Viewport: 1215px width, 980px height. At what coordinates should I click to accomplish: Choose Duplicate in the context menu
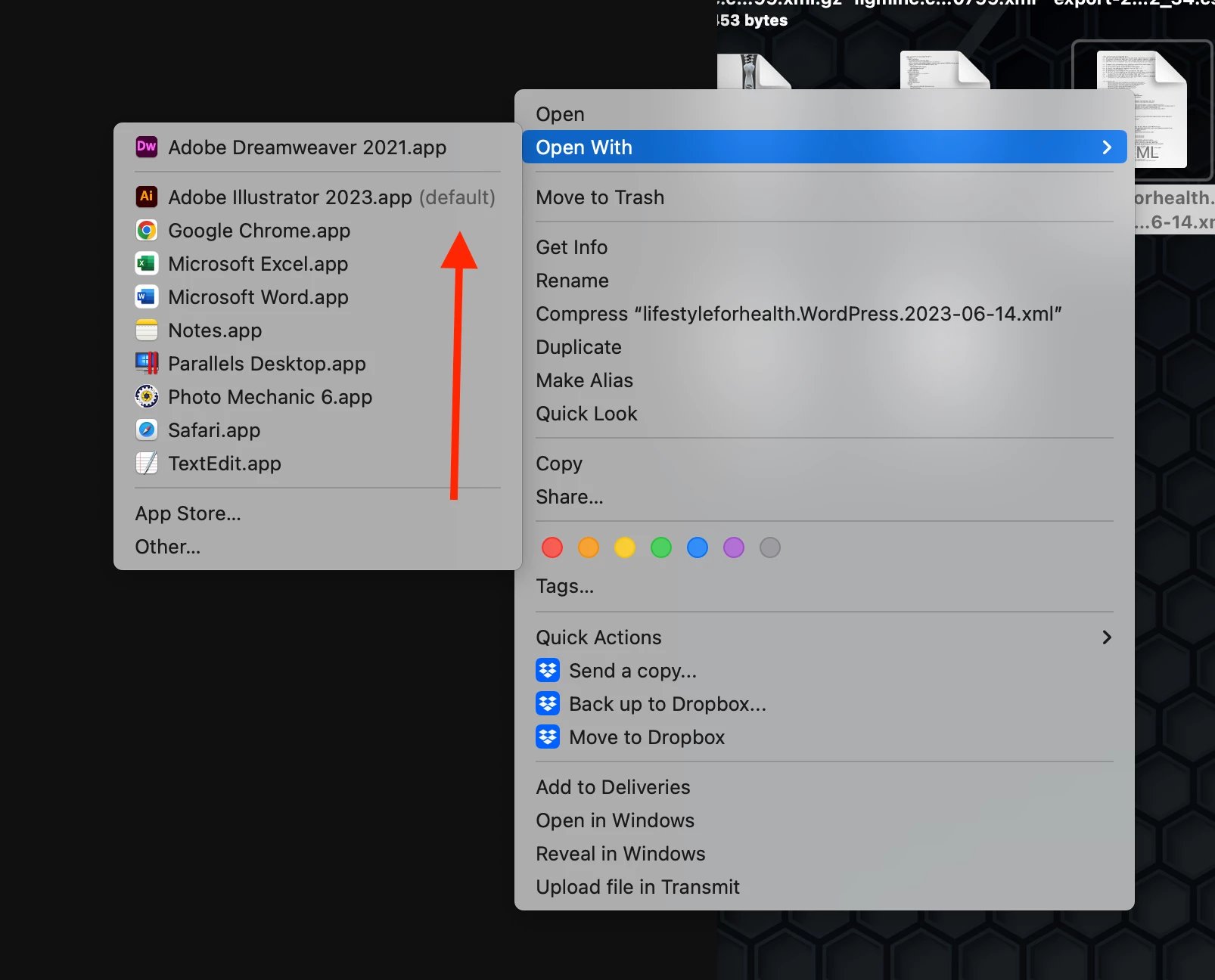825,347
